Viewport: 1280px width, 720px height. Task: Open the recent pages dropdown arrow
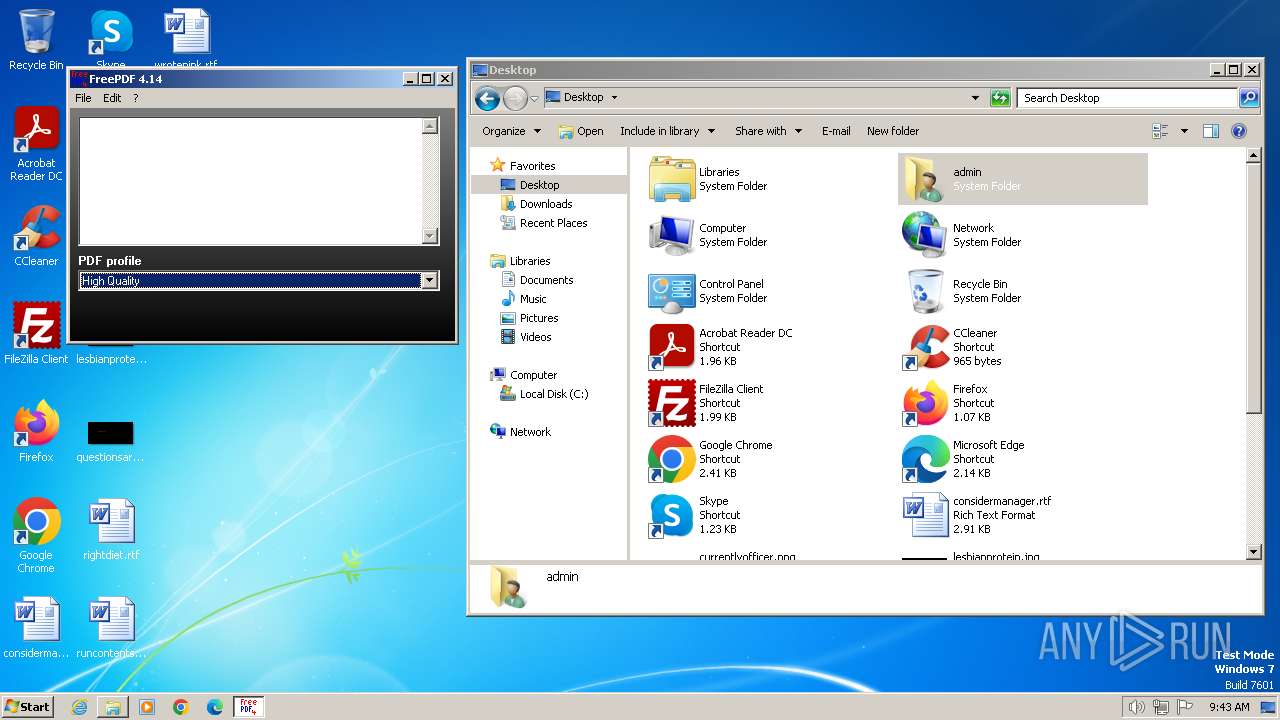(535, 98)
